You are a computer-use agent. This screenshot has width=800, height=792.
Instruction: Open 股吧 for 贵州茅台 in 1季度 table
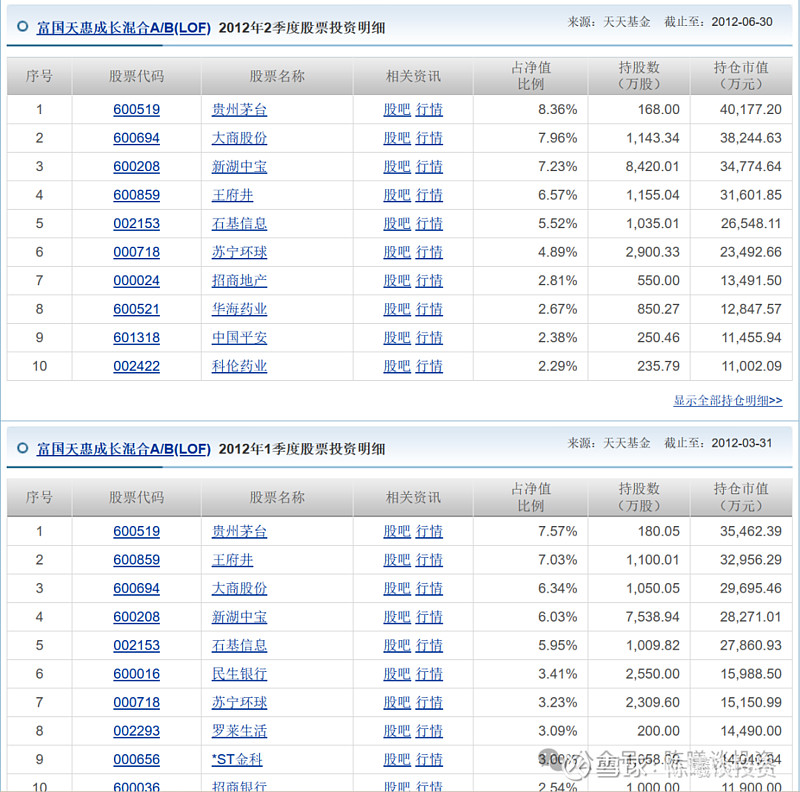(397, 532)
